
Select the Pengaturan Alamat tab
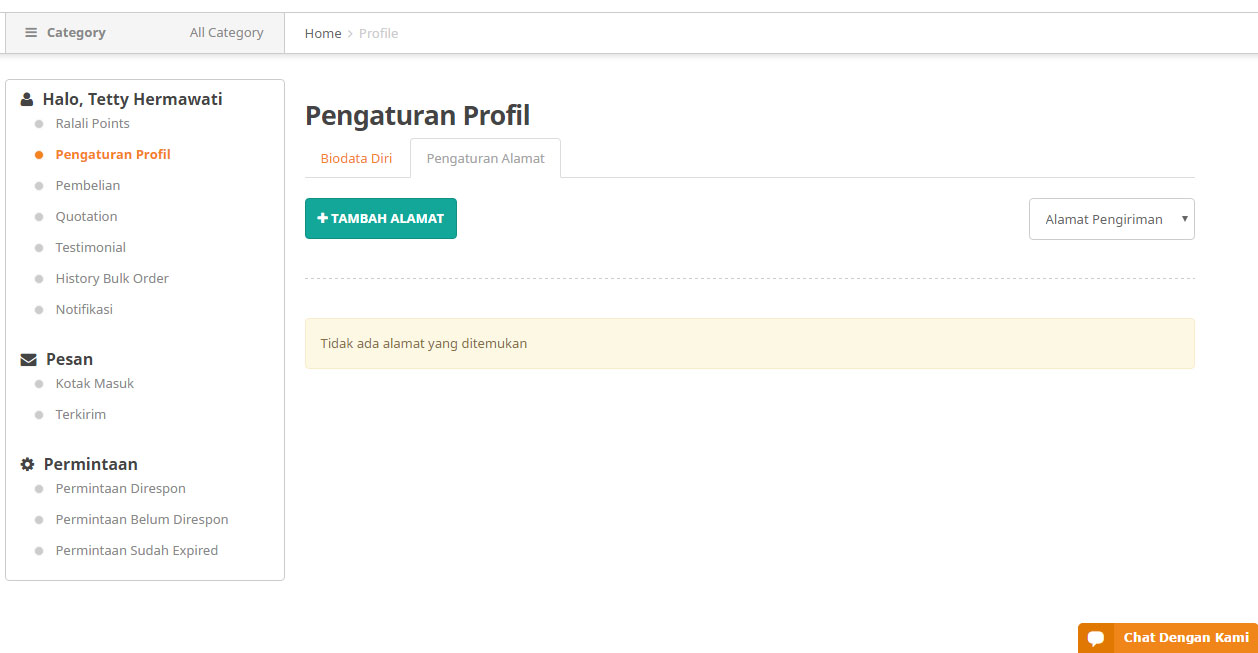(485, 158)
